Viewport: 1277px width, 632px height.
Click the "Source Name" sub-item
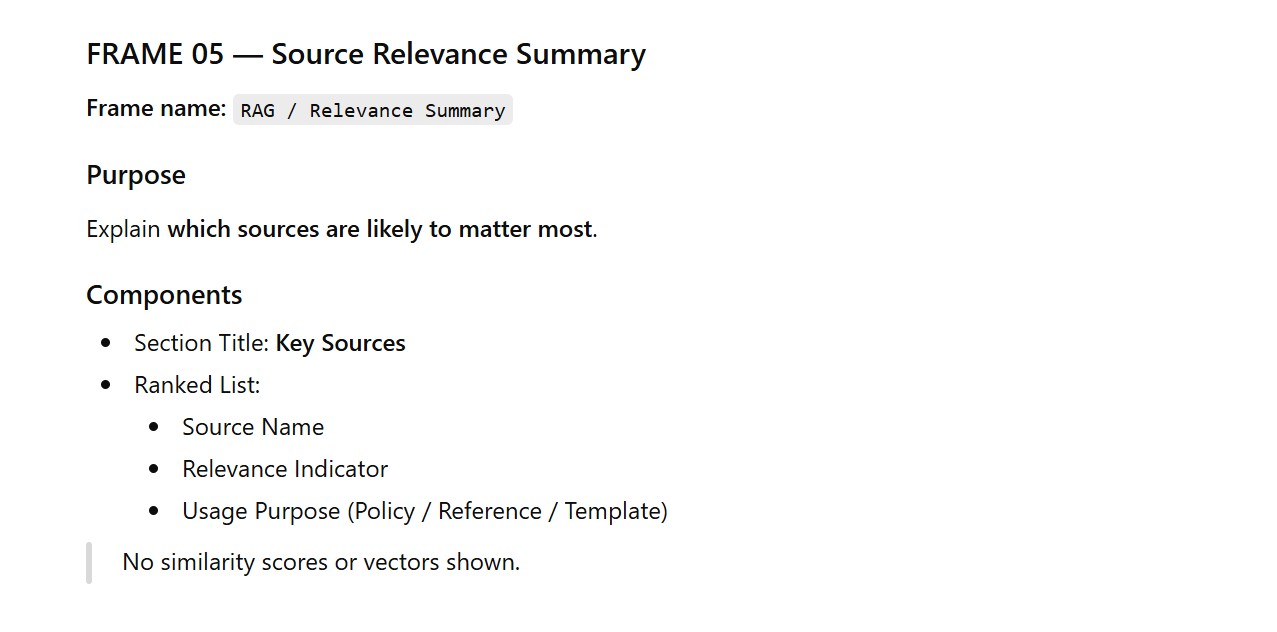click(x=253, y=427)
